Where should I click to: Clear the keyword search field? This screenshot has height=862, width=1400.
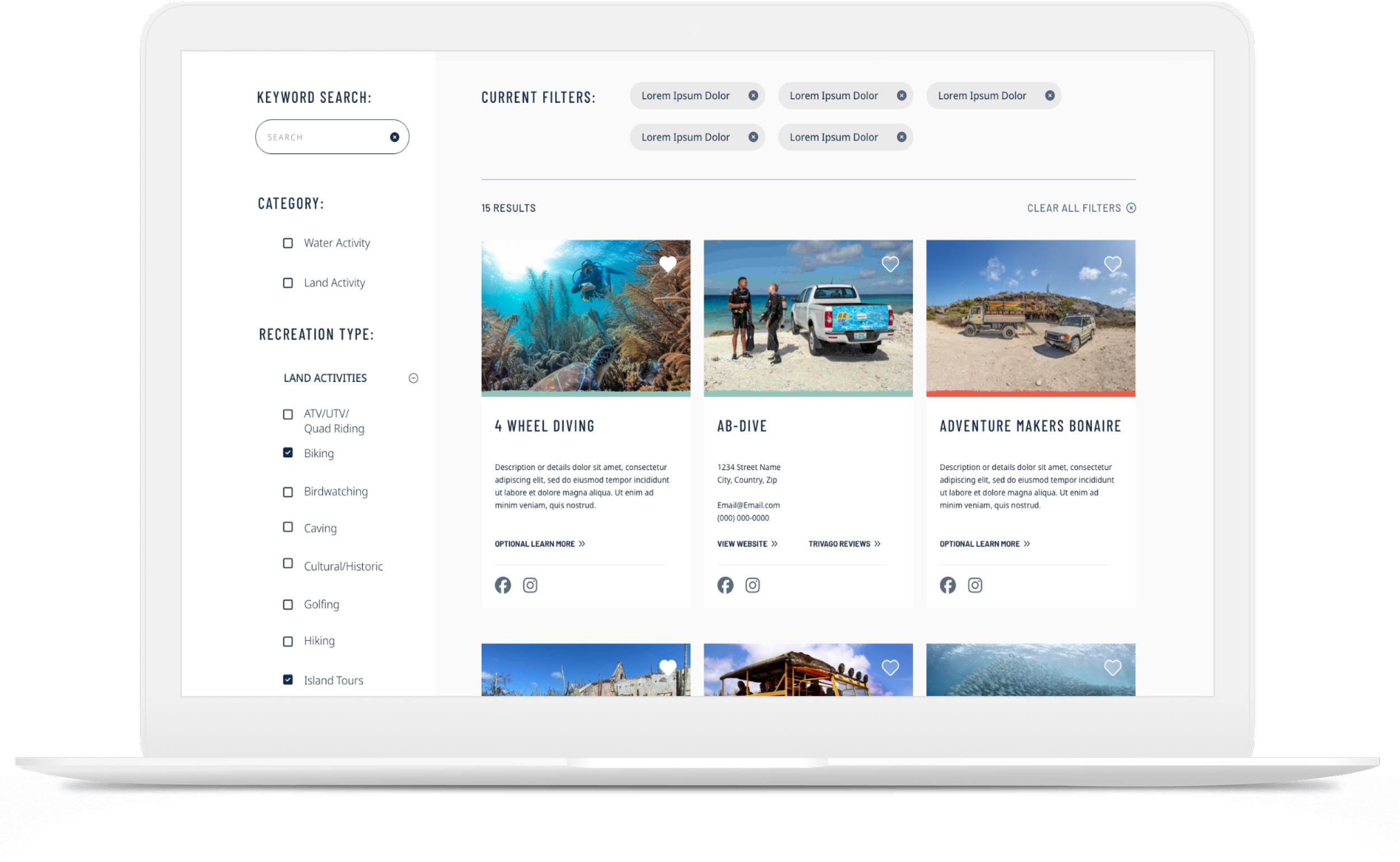coord(394,137)
